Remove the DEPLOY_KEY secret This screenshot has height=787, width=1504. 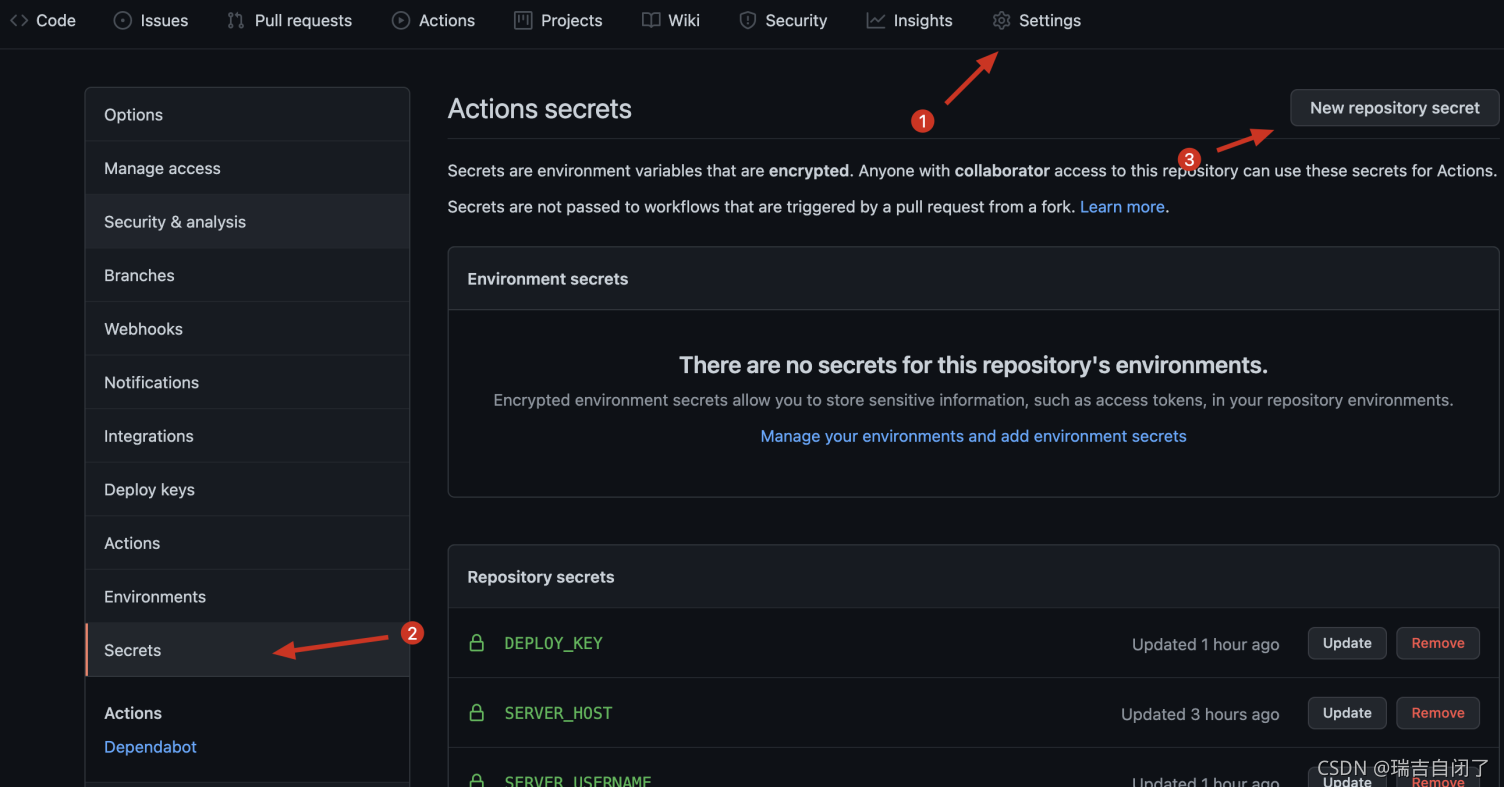[1438, 643]
